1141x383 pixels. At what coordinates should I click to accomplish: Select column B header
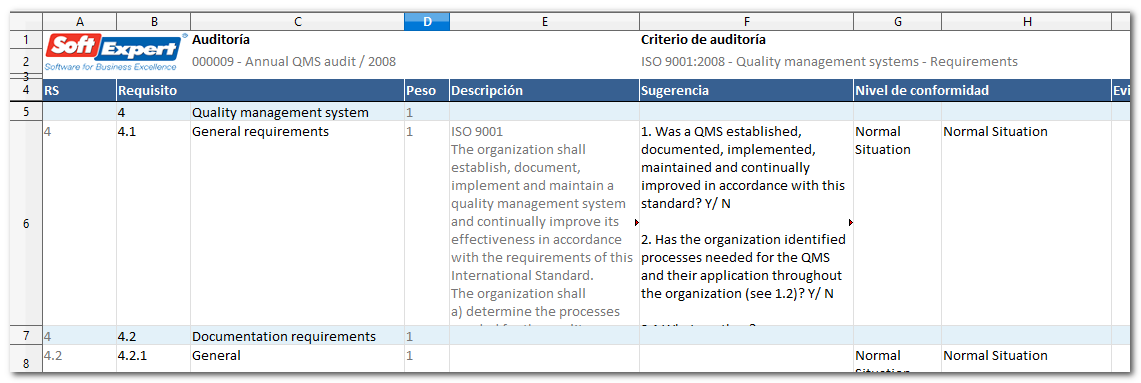154,22
